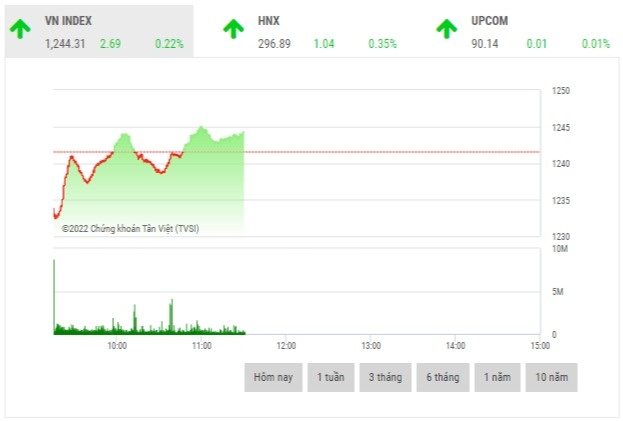Click the green up arrow beside UPCOM
The width and height of the screenshot is (623, 421).
click(x=447, y=29)
